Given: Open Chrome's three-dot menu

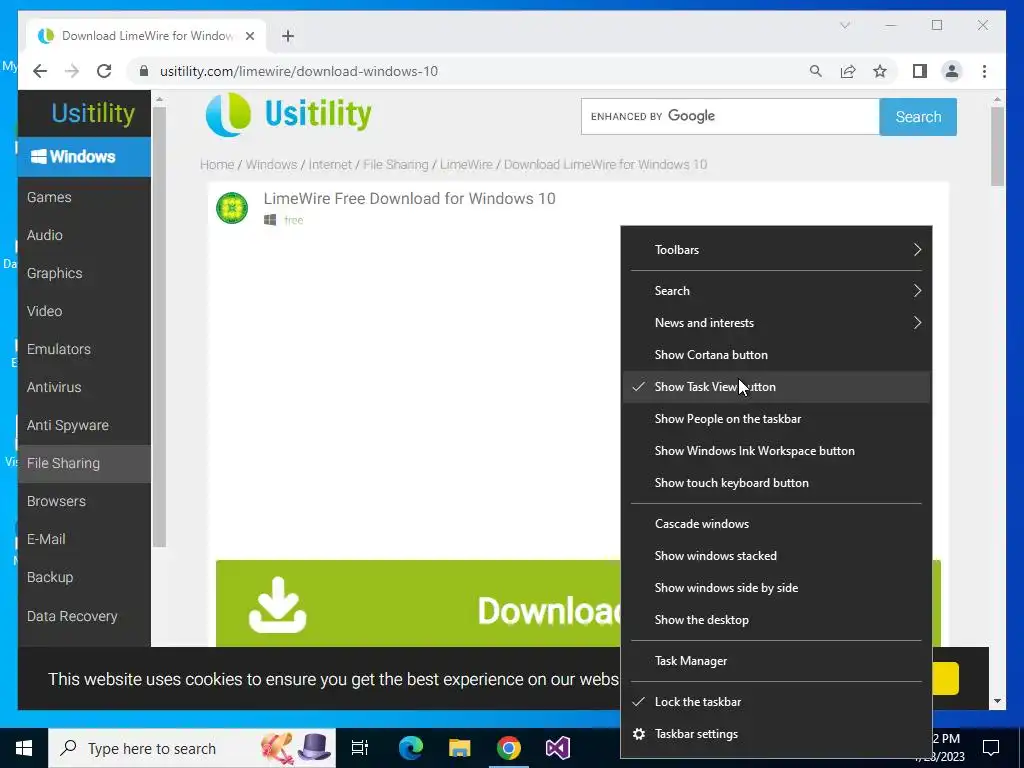Looking at the screenshot, I should coord(984,71).
